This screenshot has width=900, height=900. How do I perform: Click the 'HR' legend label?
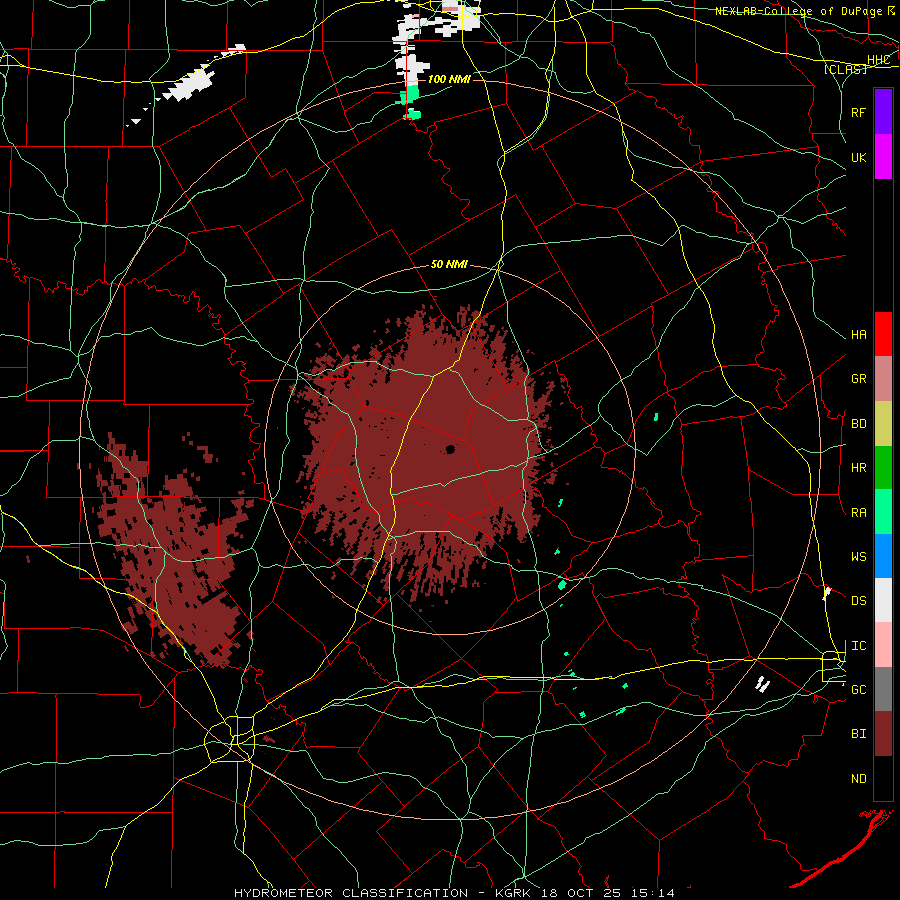[x=858, y=468]
